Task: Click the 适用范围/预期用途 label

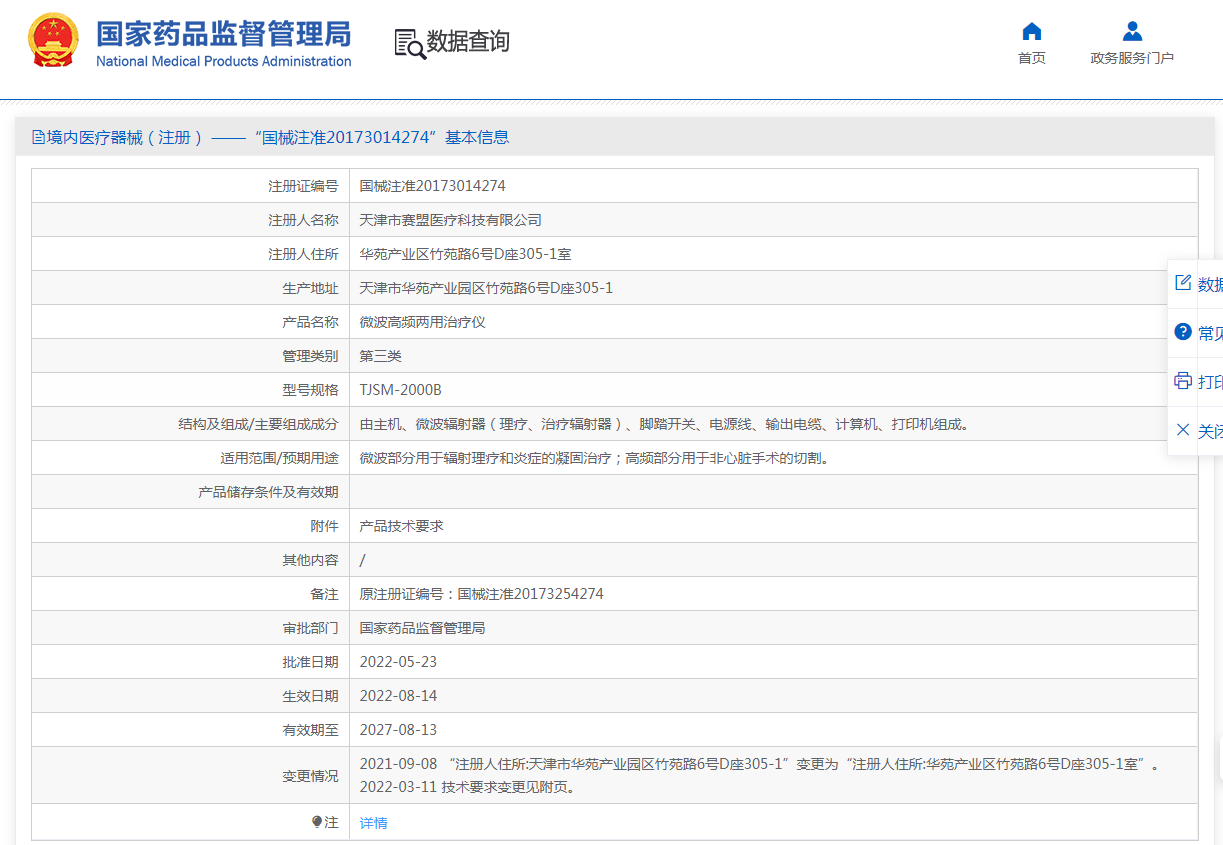Action: [x=279, y=458]
